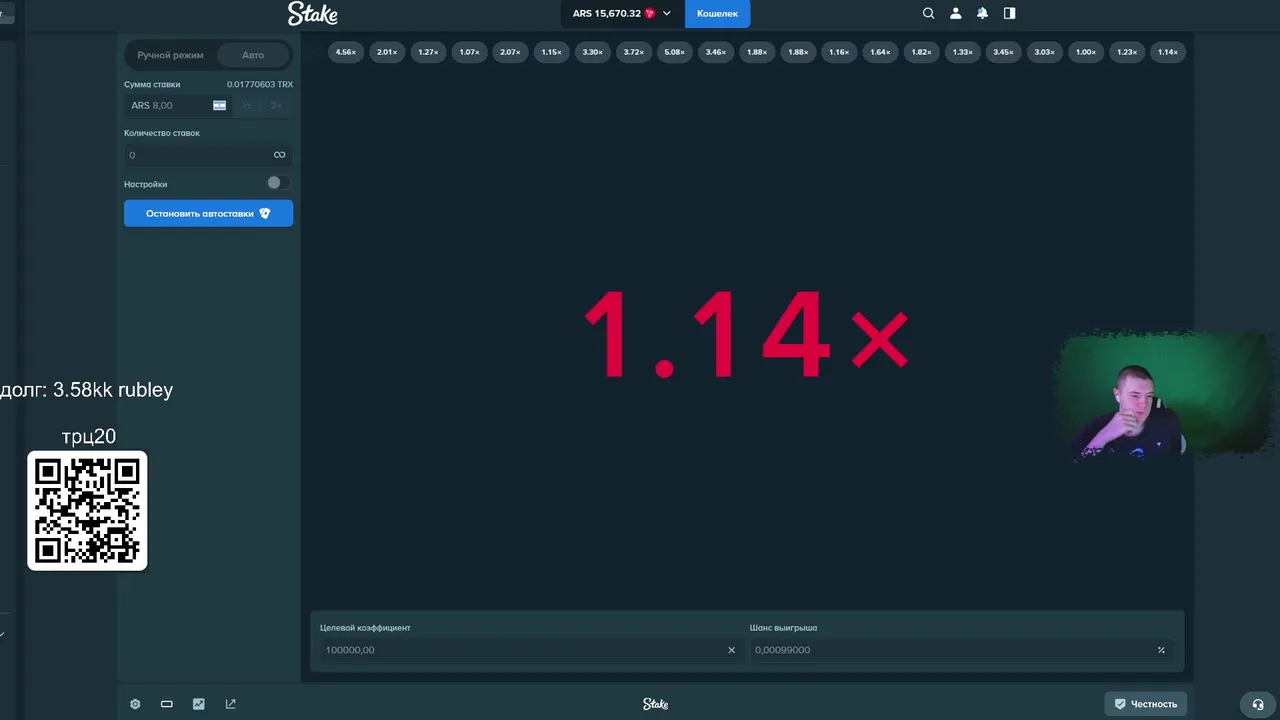The width and height of the screenshot is (1280, 720).
Task: Click the streamer webcam overlay
Action: [1160, 396]
